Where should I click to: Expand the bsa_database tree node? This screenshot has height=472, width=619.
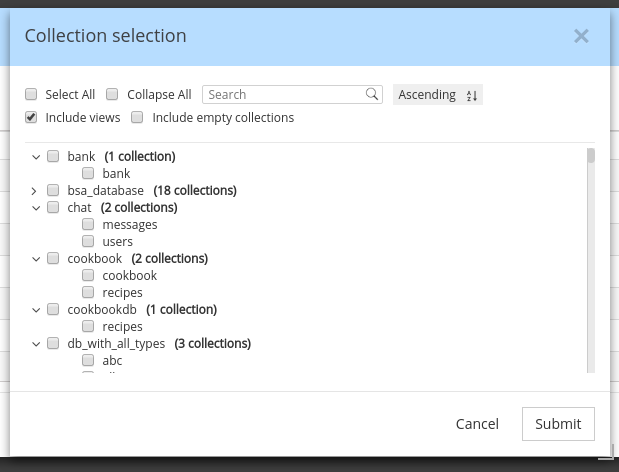click(35, 190)
